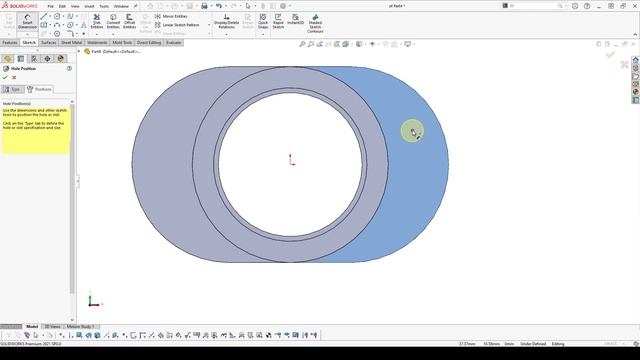Expand the Line tool dropdown arrow
The width and height of the screenshot is (640, 360).
pos(50,16)
